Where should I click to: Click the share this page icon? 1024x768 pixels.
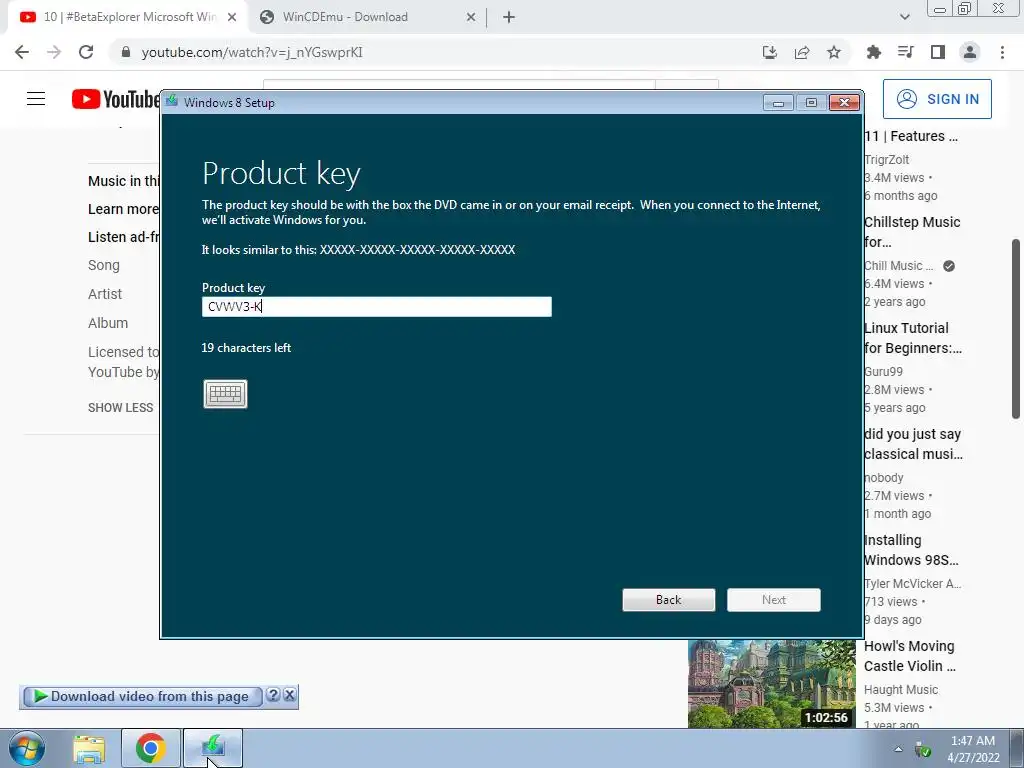(802, 52)
